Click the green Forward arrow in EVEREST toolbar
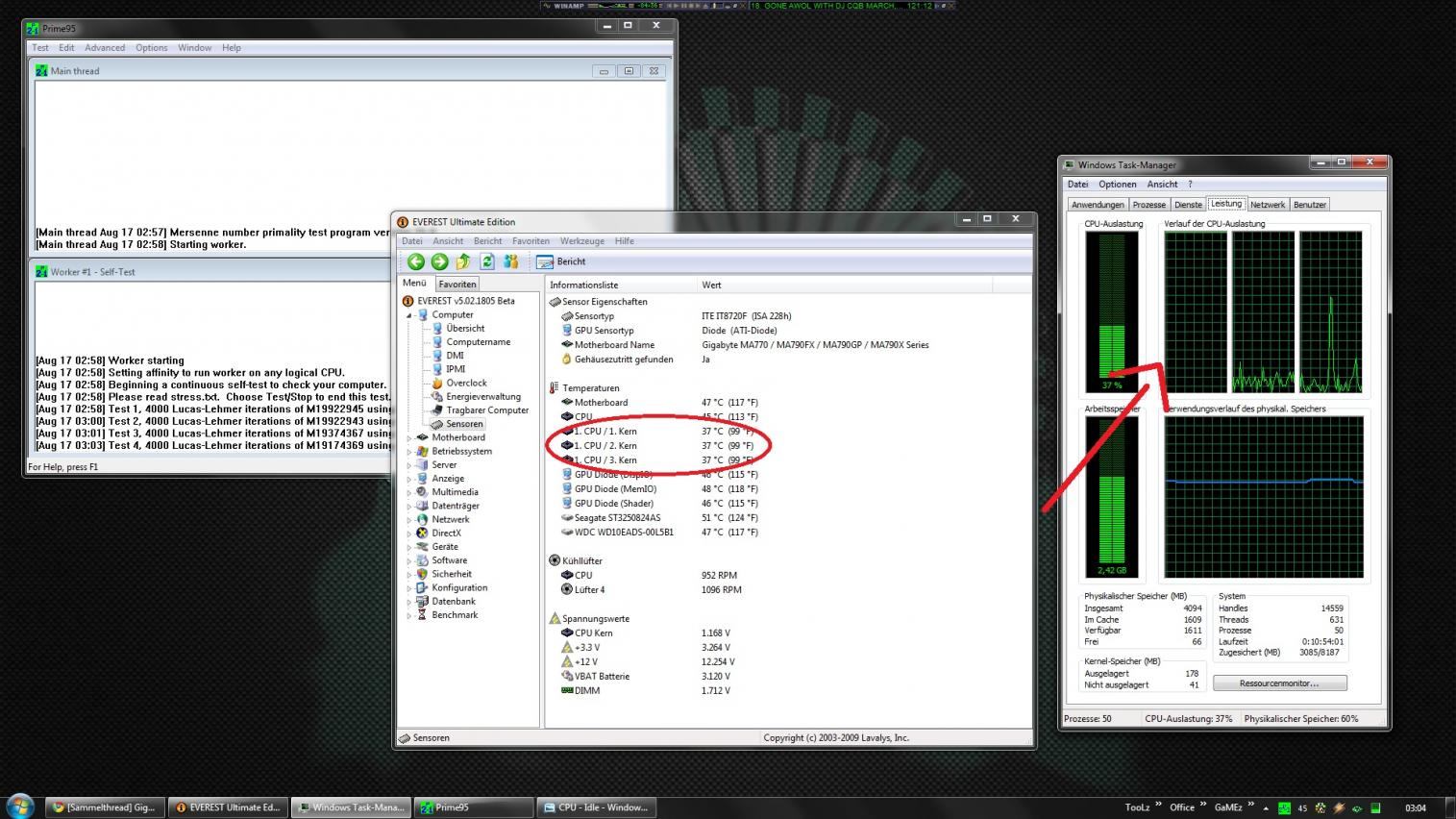This screenshot has height=819, width=1456. [440, 261]
